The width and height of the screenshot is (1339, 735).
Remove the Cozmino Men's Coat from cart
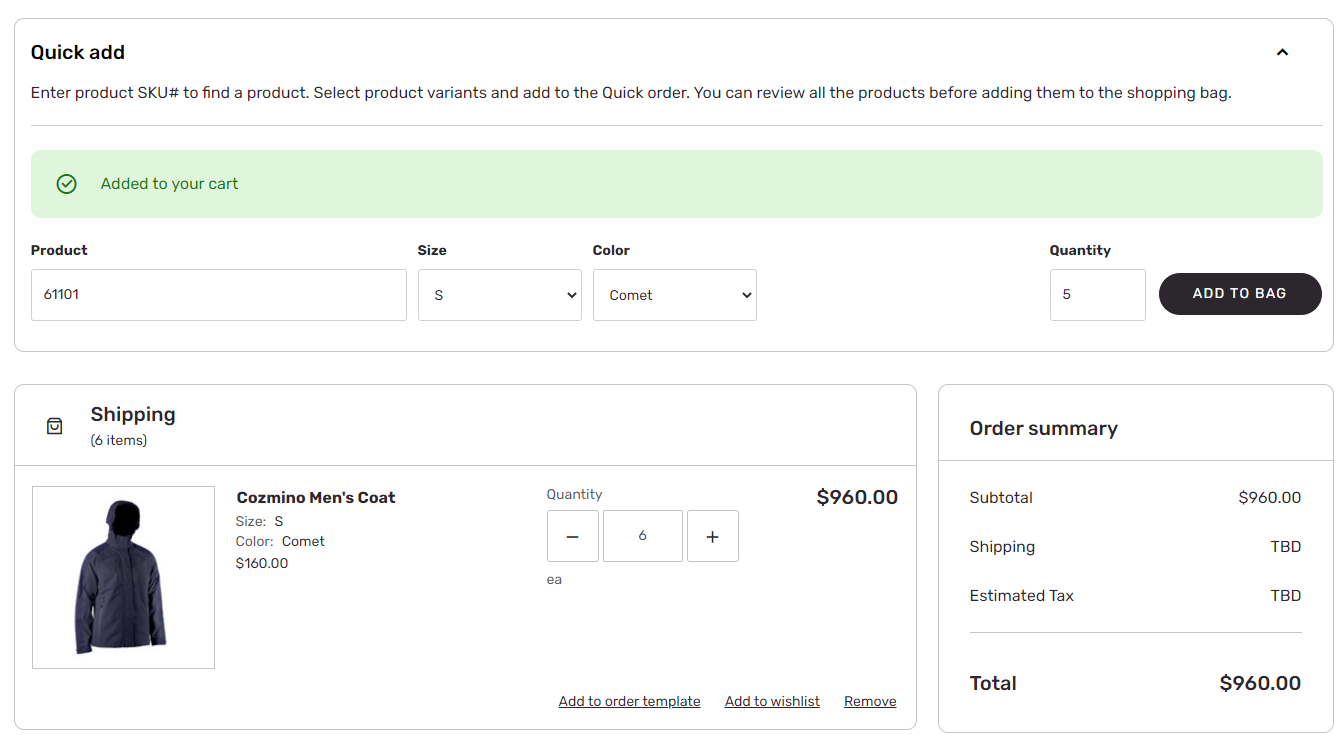(870, 701)
